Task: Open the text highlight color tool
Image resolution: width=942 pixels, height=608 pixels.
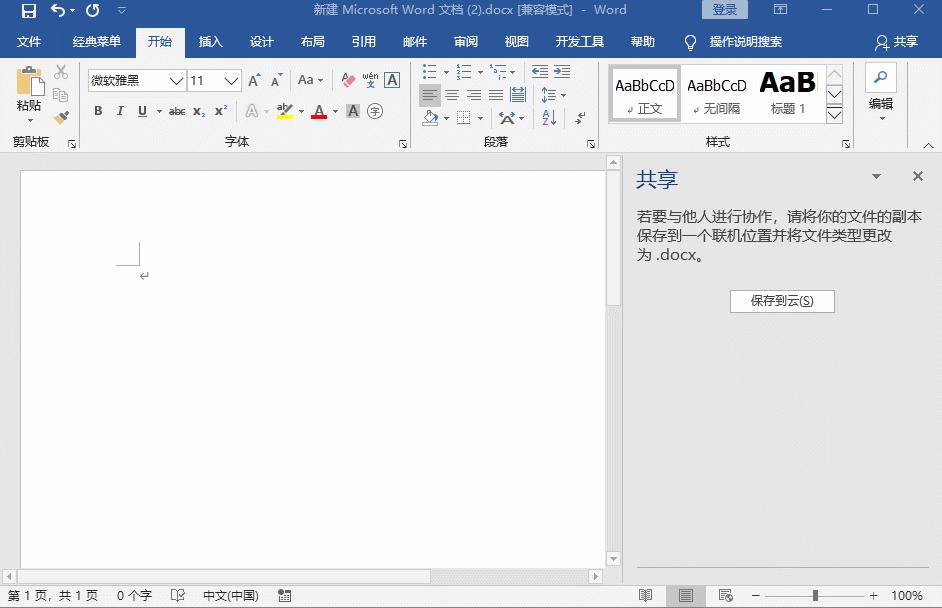Action: pos(283,111)
